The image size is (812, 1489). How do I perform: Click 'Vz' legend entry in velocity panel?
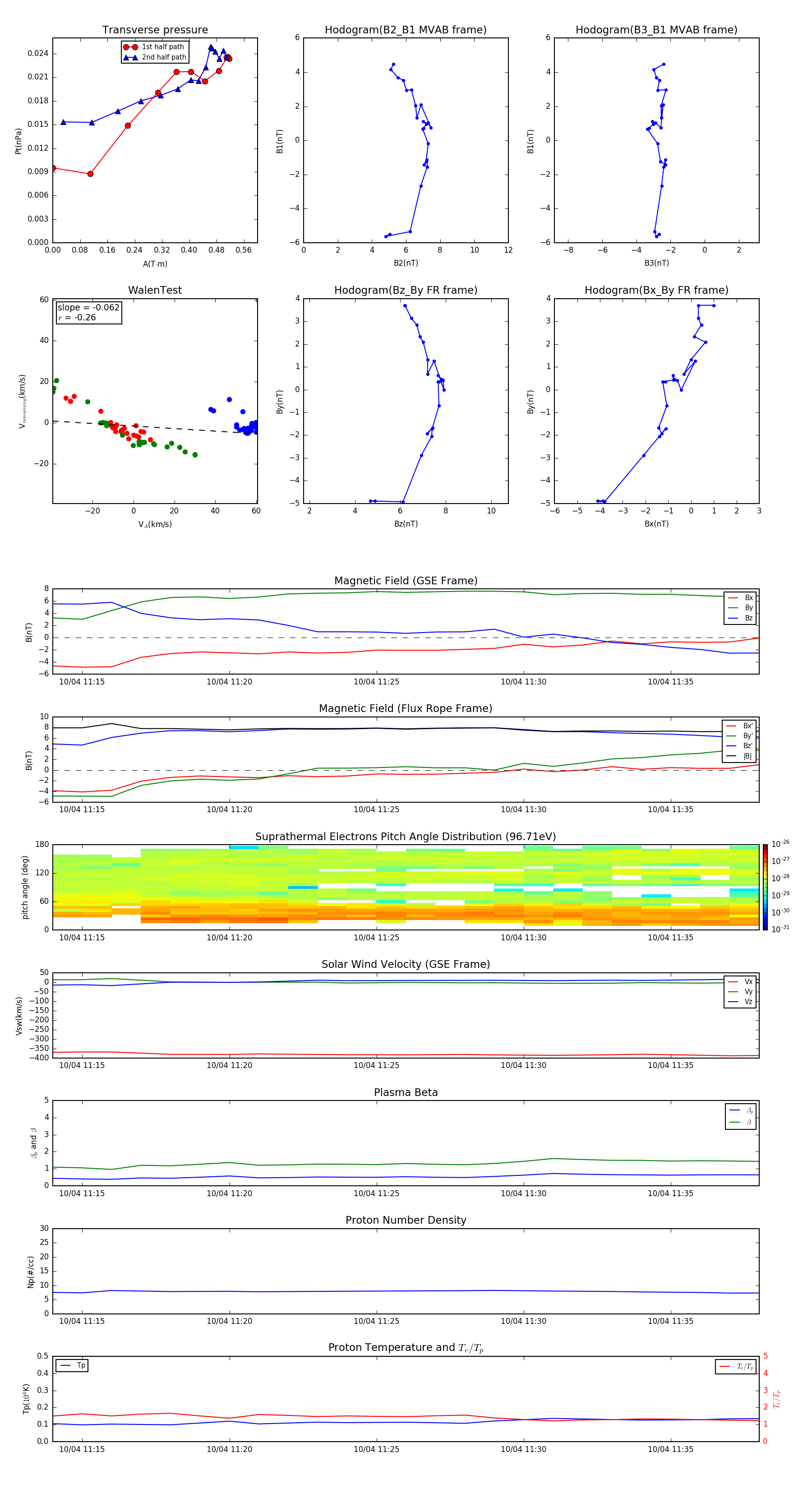pyautogui.click(x=740, y=1002)
